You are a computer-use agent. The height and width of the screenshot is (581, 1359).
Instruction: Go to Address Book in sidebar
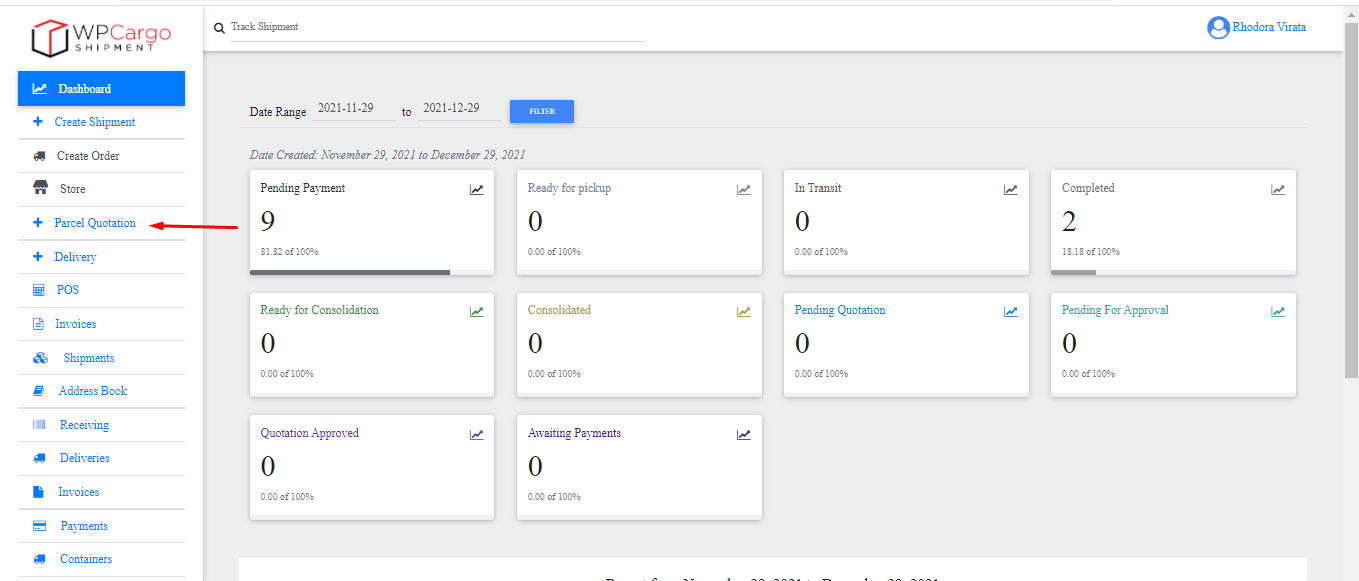pyautogui.click(x=93, y=391)
